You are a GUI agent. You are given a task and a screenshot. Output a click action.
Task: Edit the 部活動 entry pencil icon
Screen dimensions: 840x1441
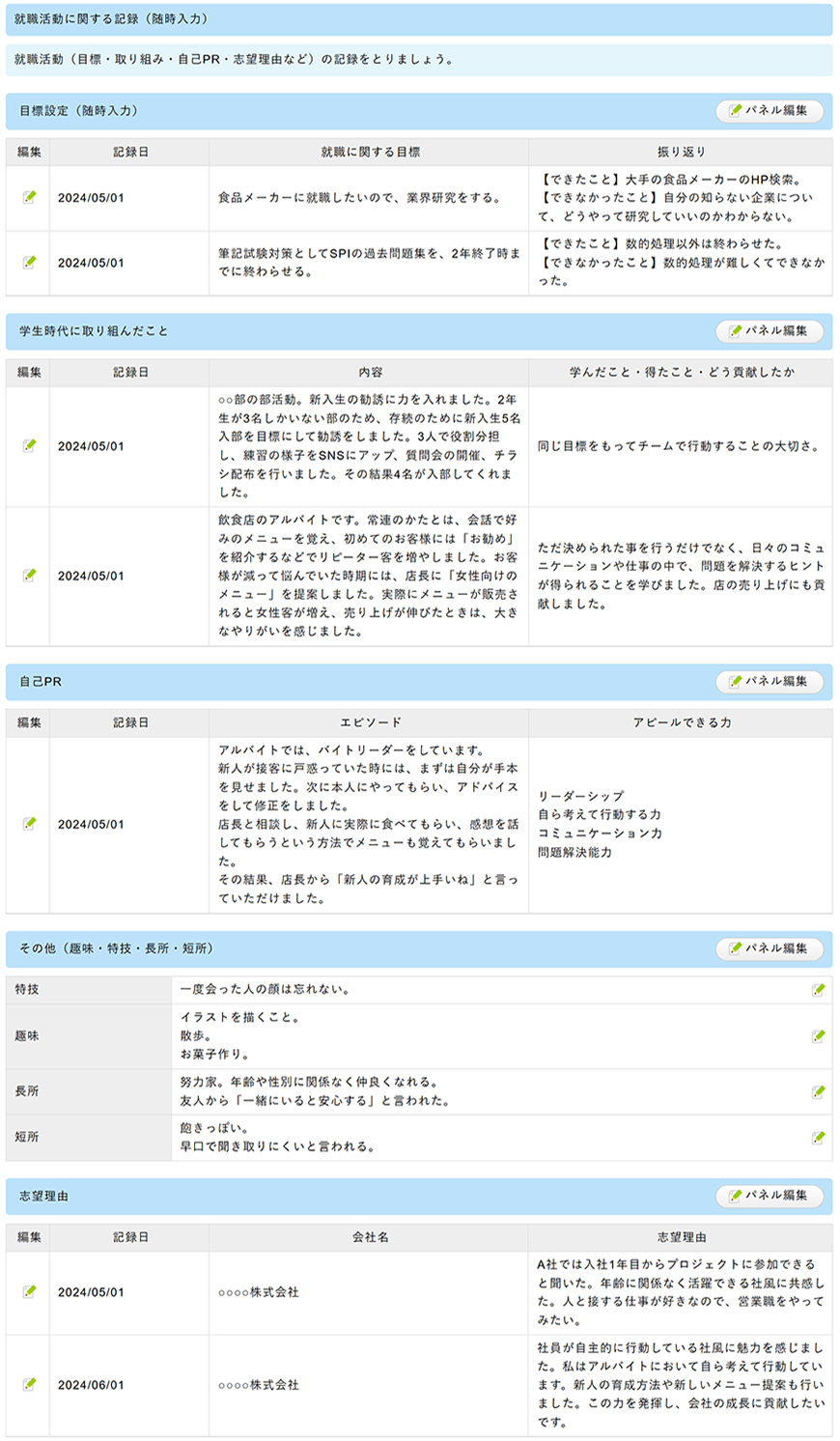click(29, 446)
